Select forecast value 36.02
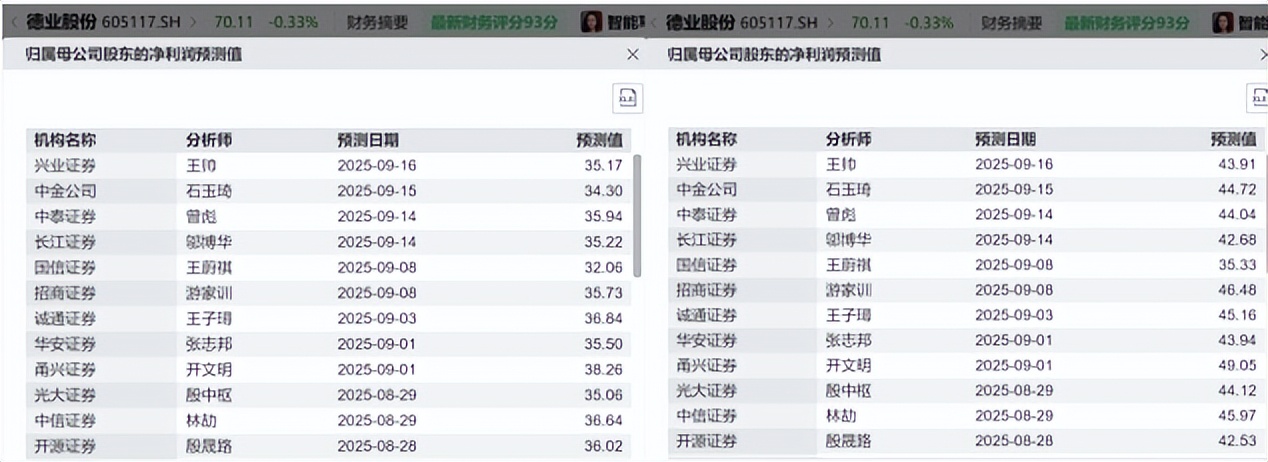The height and width of the screenshot is (462, 1268). [x=603, y=446]
